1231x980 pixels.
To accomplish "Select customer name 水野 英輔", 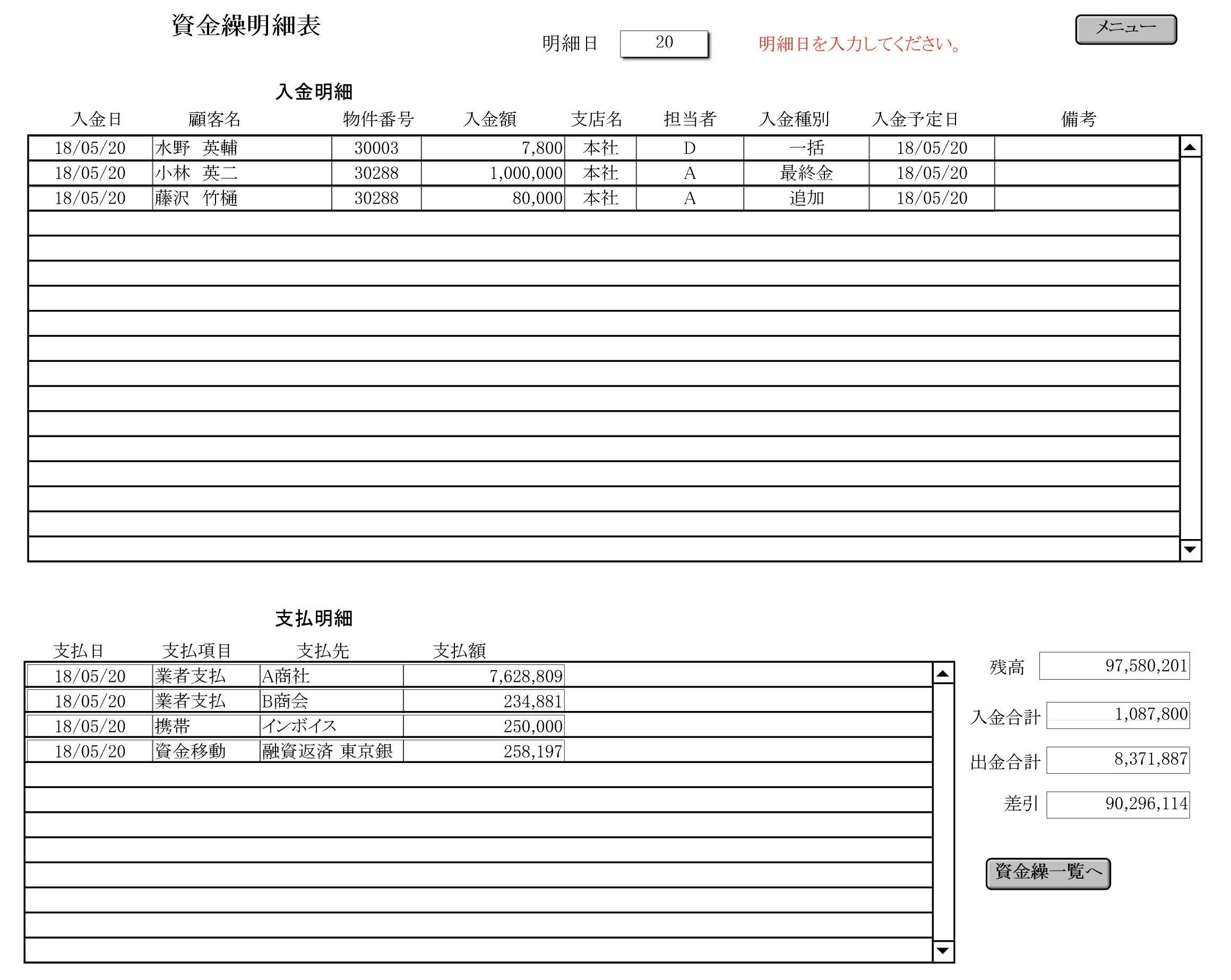I will [242, 148].
